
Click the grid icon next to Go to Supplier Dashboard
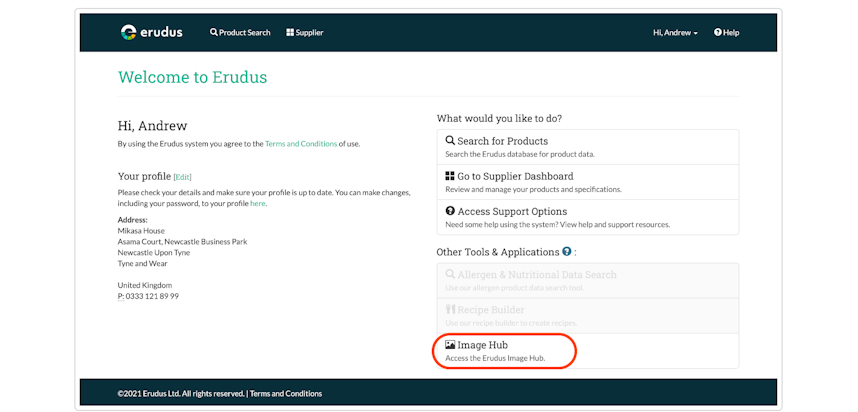[x=450, y=176]
